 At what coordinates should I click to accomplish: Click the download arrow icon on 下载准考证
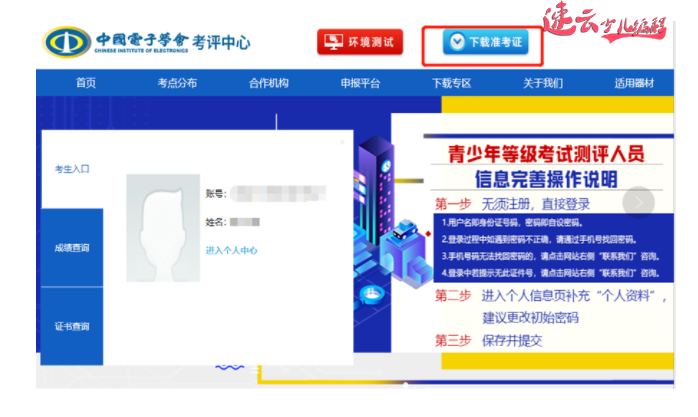pos(456,42)
